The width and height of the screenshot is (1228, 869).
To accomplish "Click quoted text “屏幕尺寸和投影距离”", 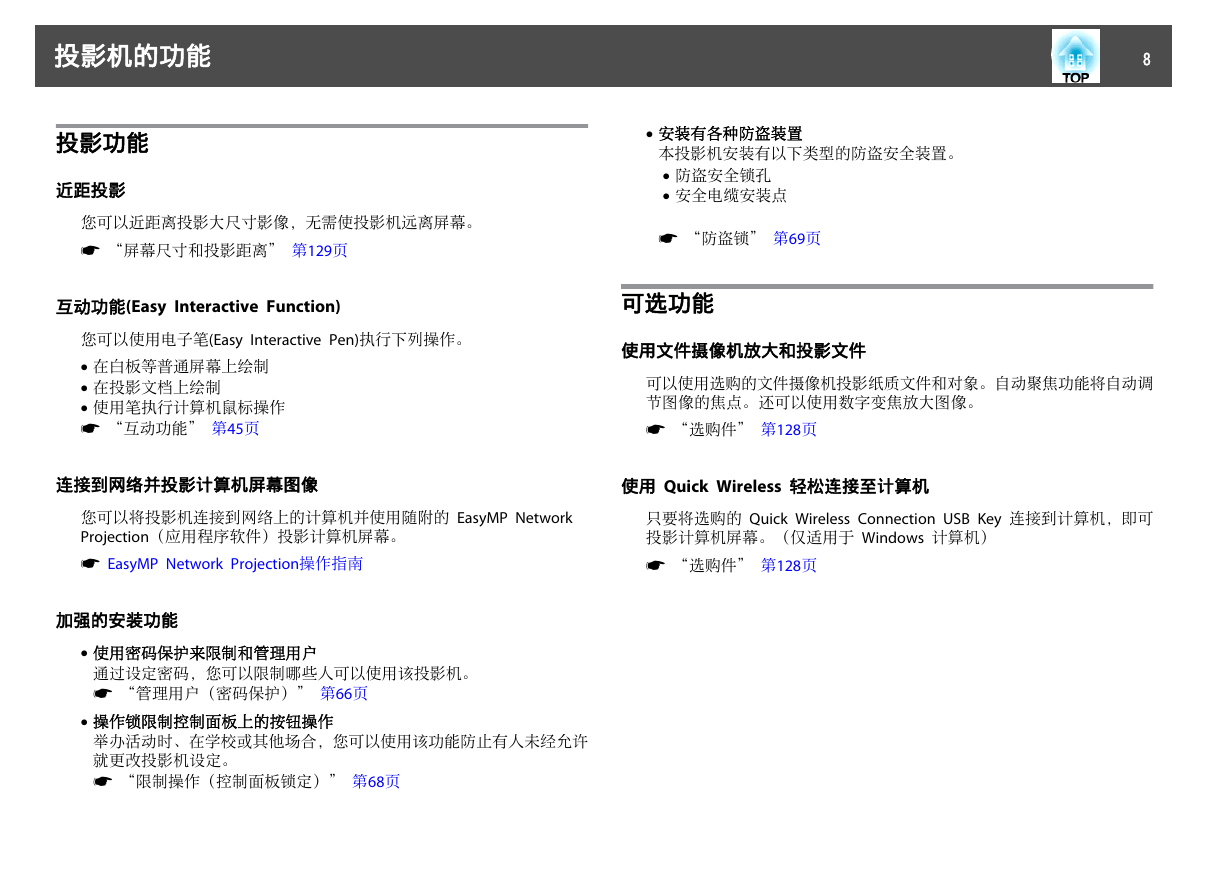I will tap(196, 251).
